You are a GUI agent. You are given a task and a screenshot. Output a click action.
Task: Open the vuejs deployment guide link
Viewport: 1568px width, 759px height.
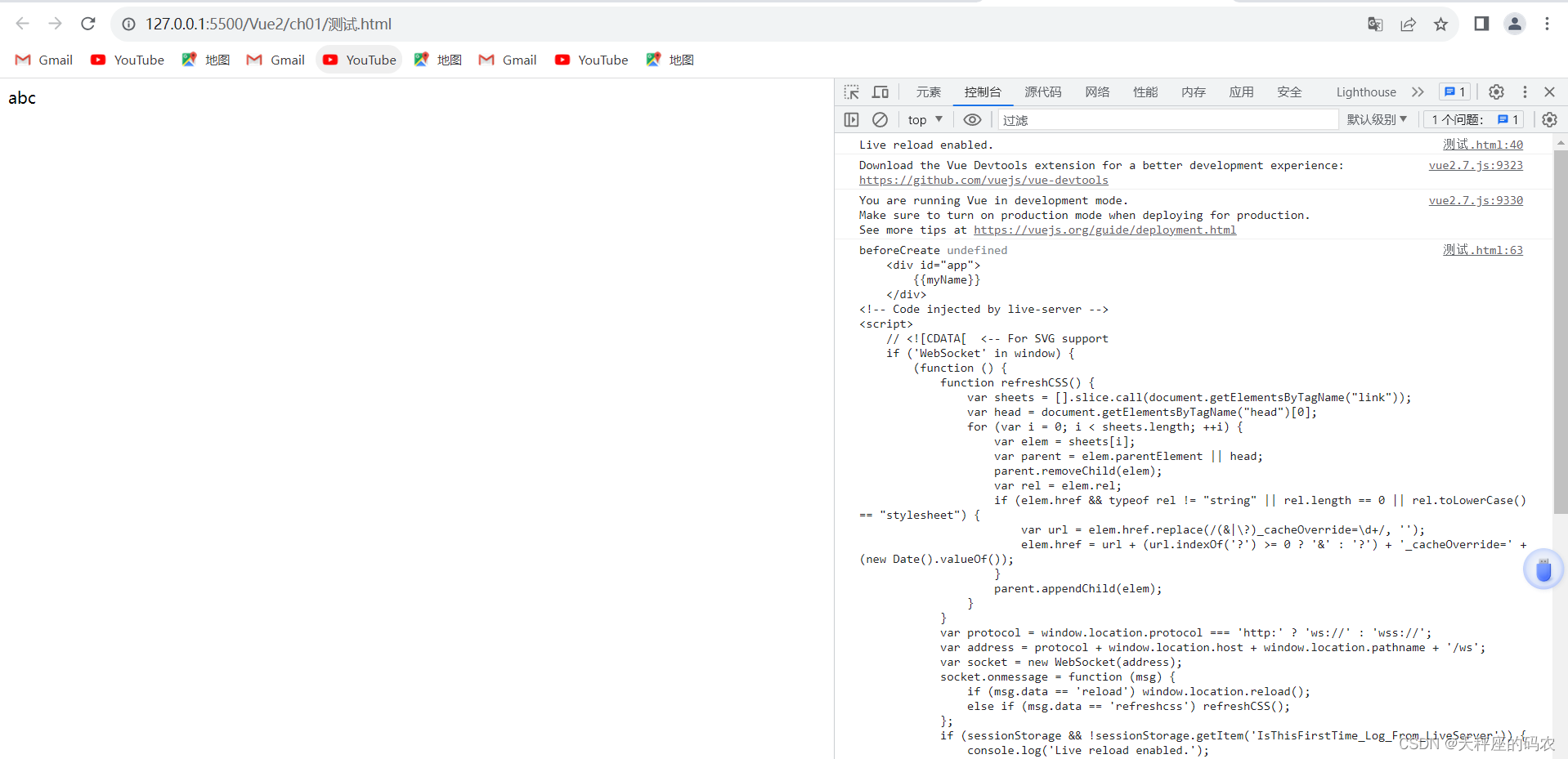pyautogui.click(x=1104, y=230)
